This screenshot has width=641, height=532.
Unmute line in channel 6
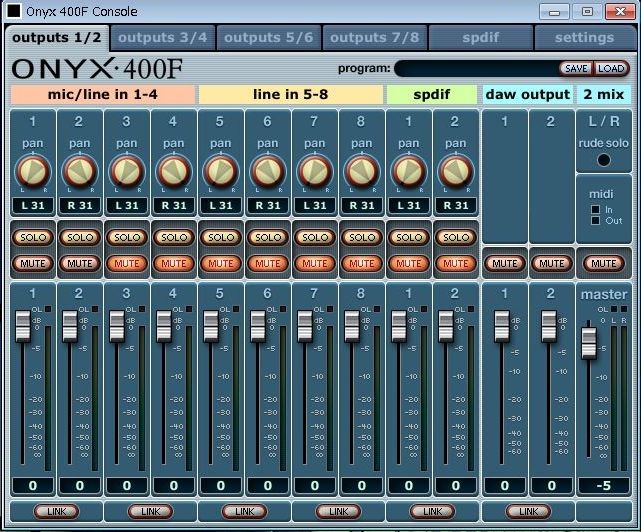coord(268,263)
